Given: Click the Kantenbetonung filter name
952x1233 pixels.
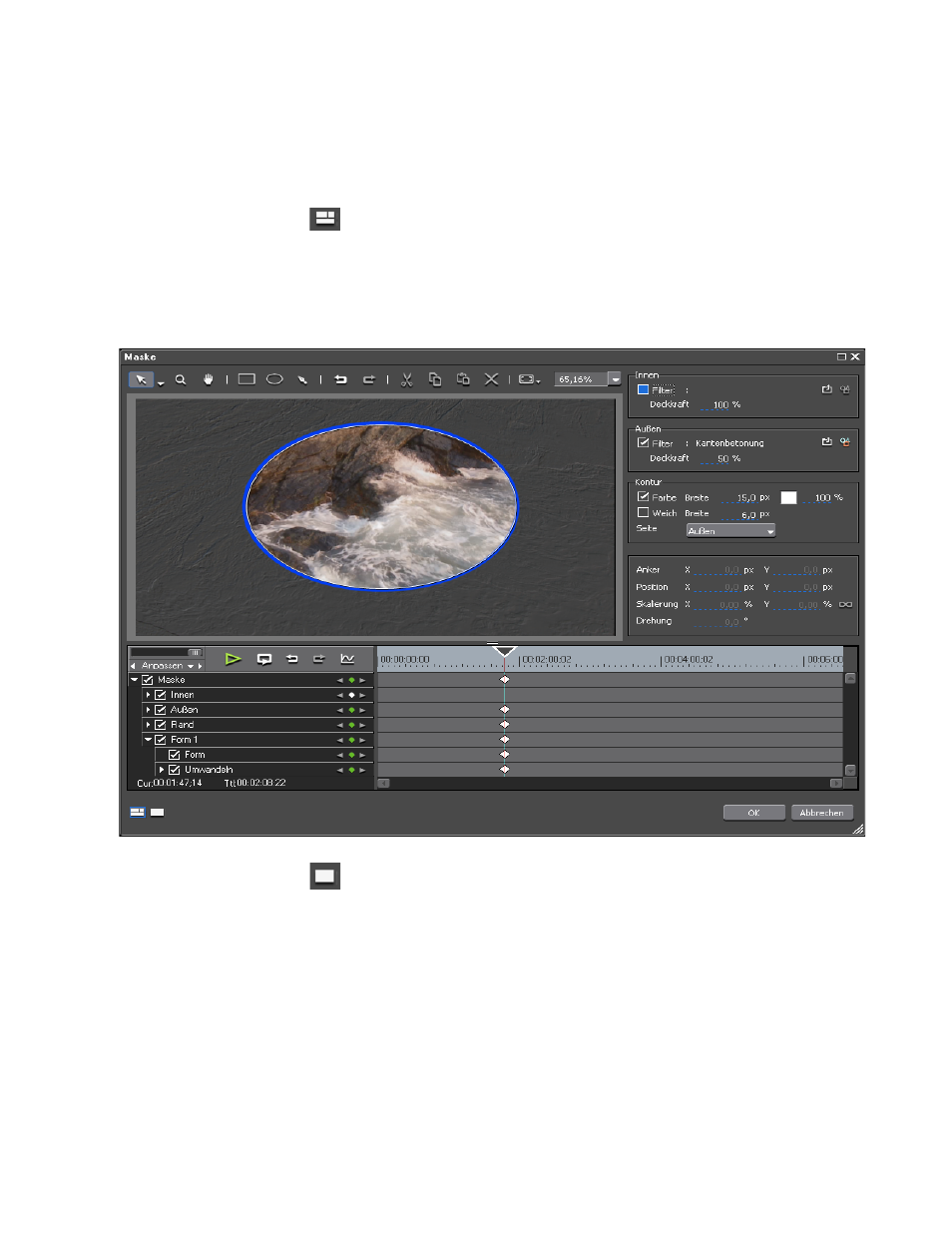Looking at the screenshot, I should [x=729, y=443].
